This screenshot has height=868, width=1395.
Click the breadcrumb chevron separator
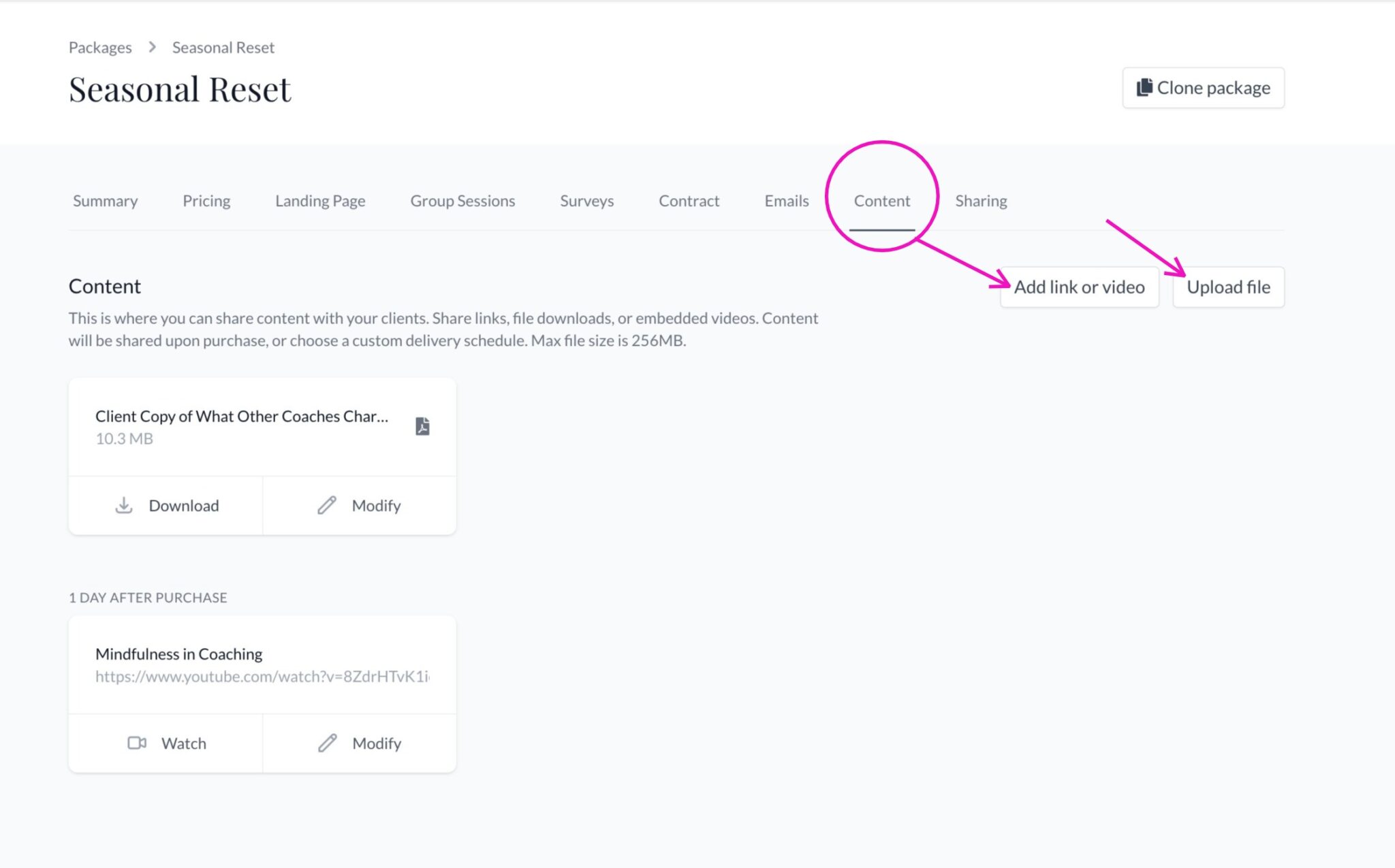click(x=153, y=47)
